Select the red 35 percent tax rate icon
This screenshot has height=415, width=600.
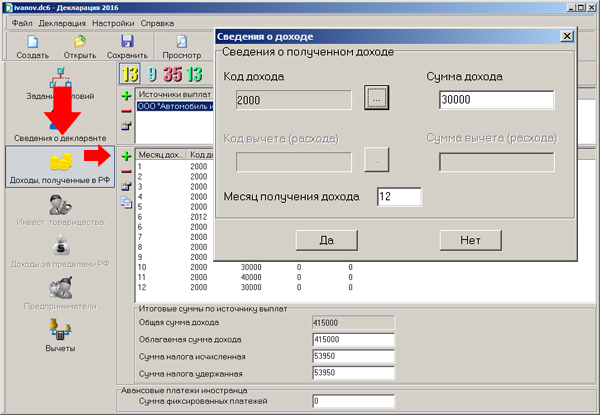pyautogui.click(x=173, y=74)
